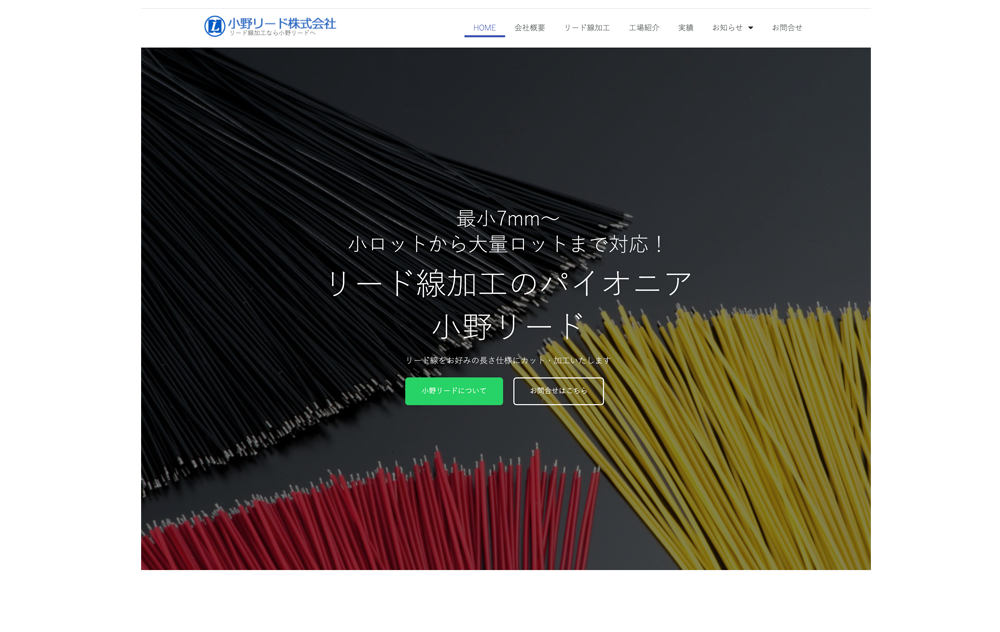Expand the お知らせ dropdown arrow
This screenshot has height=632, width=1000.
tap(751, 28)
